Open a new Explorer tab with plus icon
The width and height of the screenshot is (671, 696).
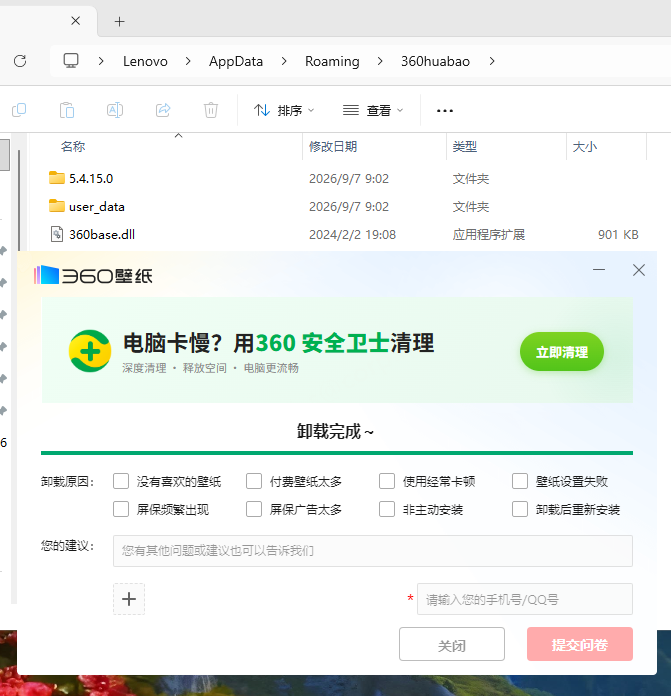[x=119, y=21]
